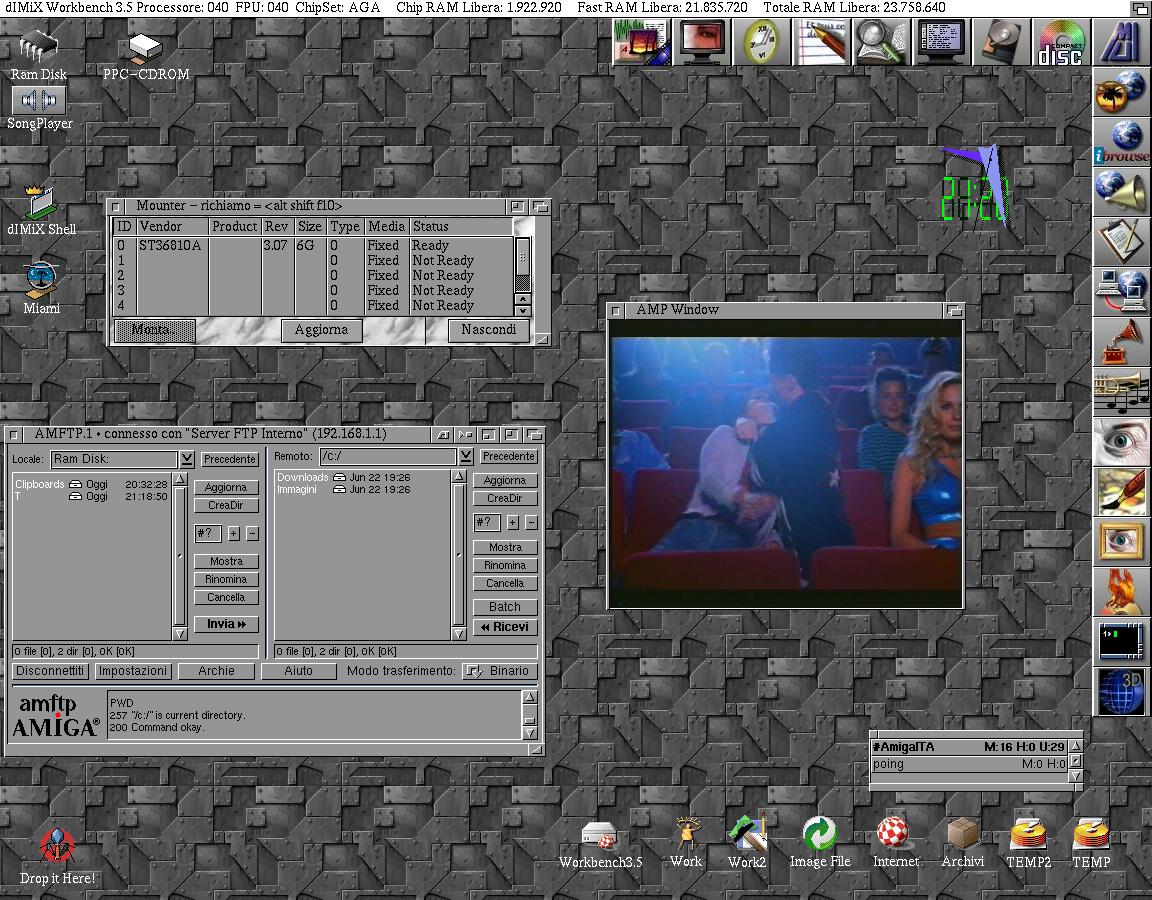Viewport: 1152px width, 900px height.
Task: Open the notepad-and-pencil dock icon
Action: [x=822, y=42]
